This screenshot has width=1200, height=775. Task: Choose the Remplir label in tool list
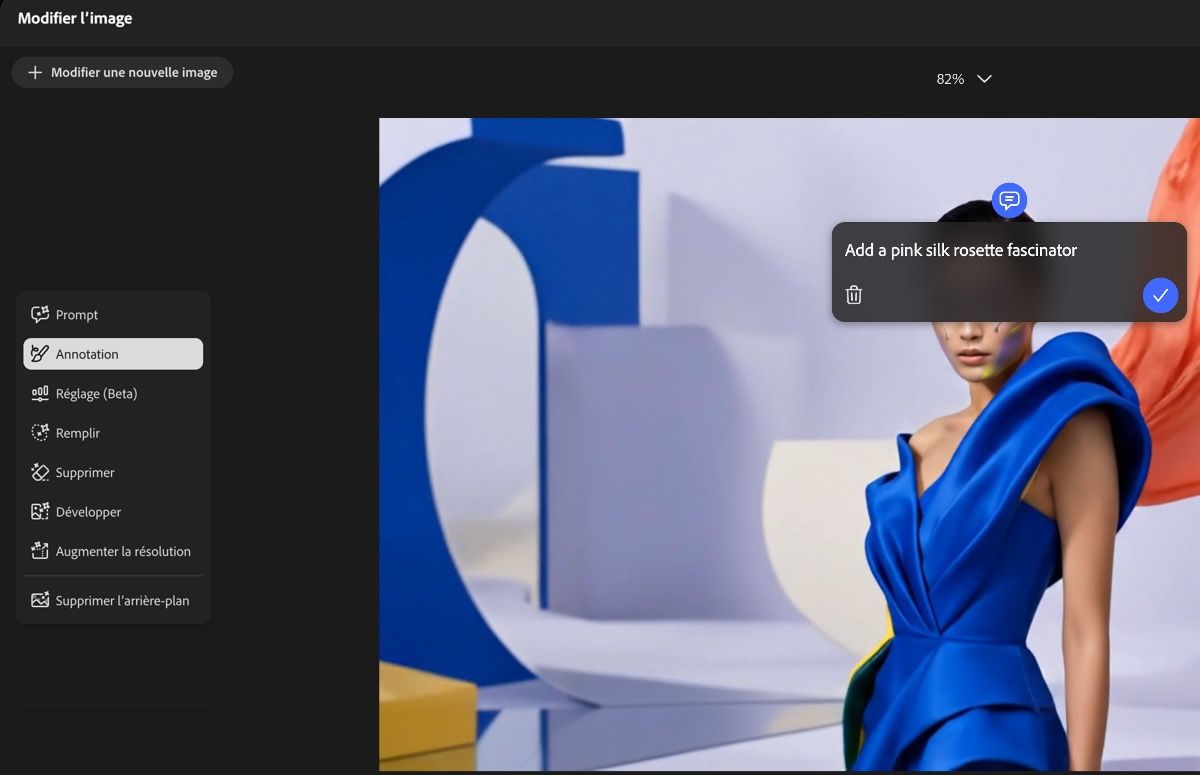78,433
